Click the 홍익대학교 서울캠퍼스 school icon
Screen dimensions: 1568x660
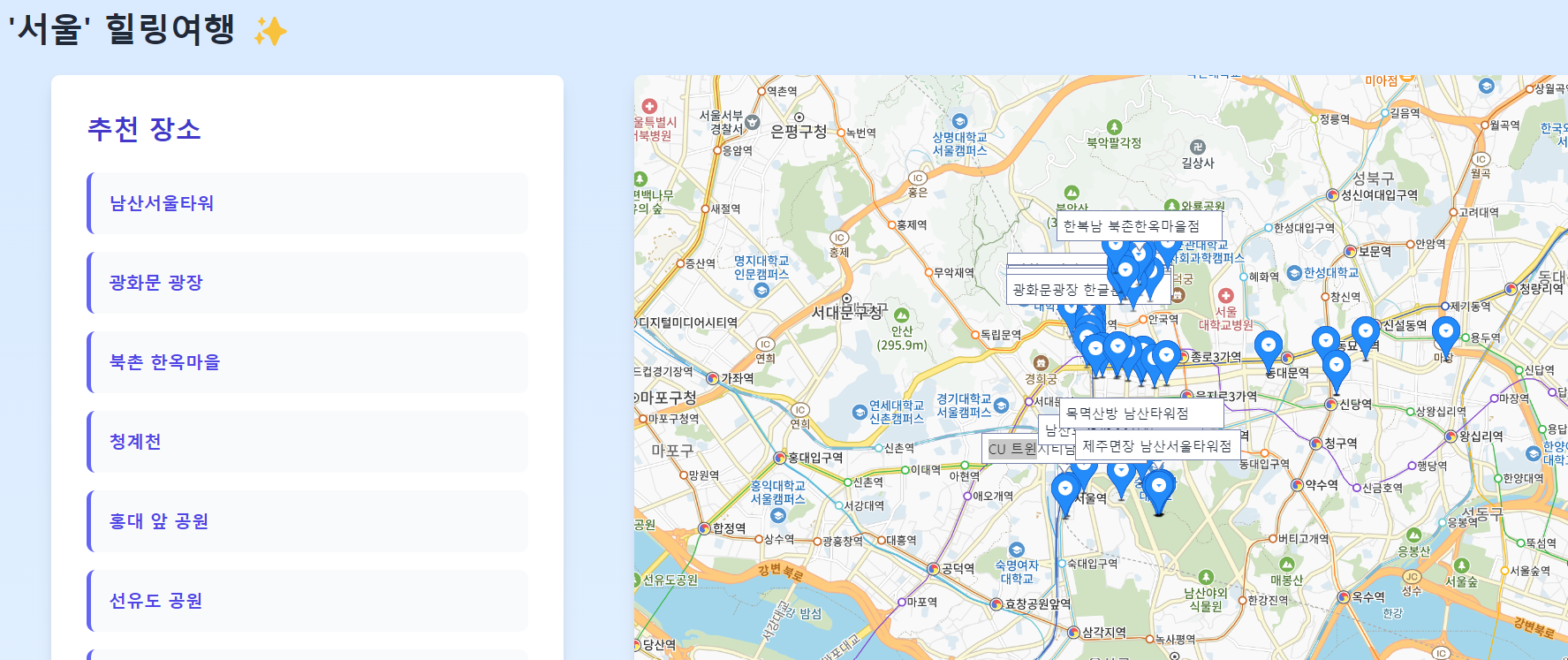777,515
